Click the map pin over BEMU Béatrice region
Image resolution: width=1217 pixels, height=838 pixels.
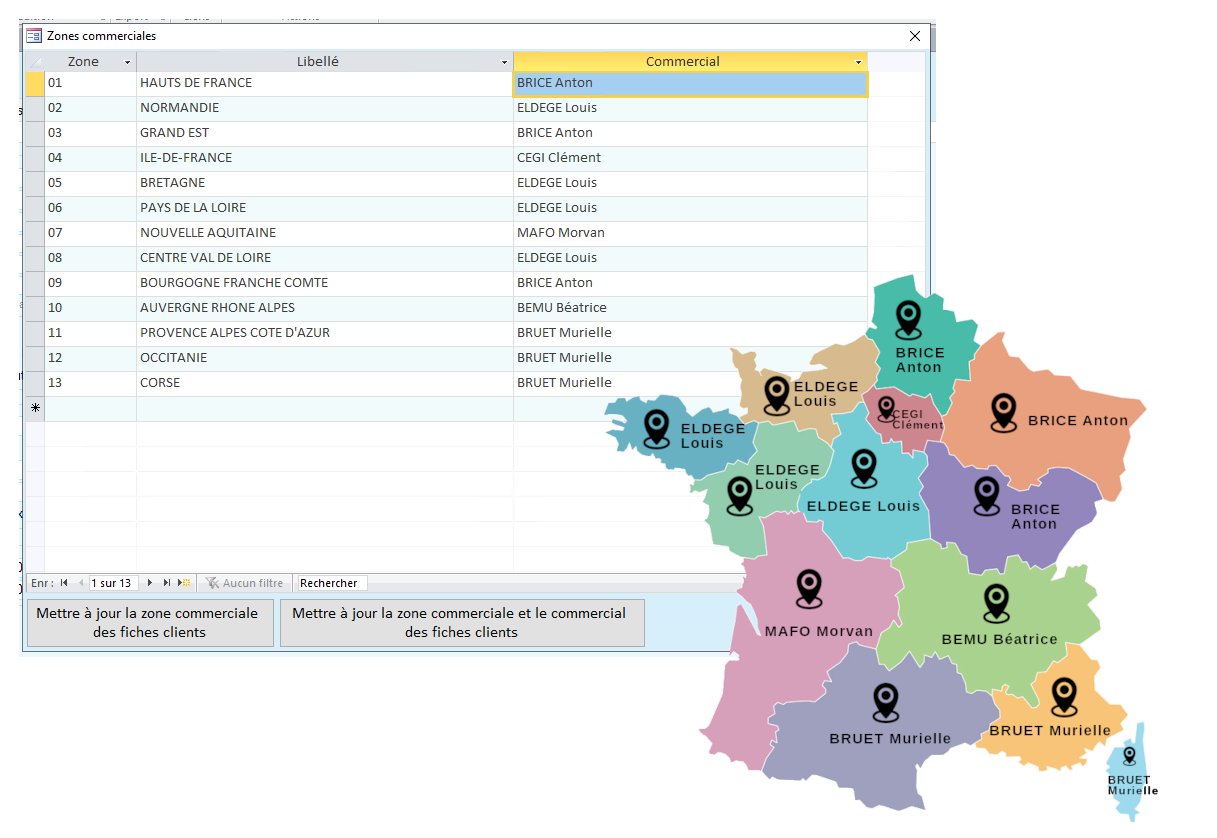click(996, 604)
